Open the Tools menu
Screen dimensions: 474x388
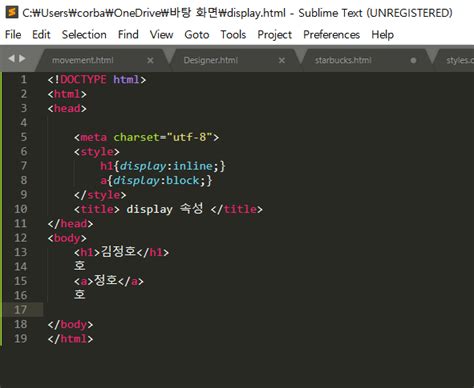pos(233,34)
